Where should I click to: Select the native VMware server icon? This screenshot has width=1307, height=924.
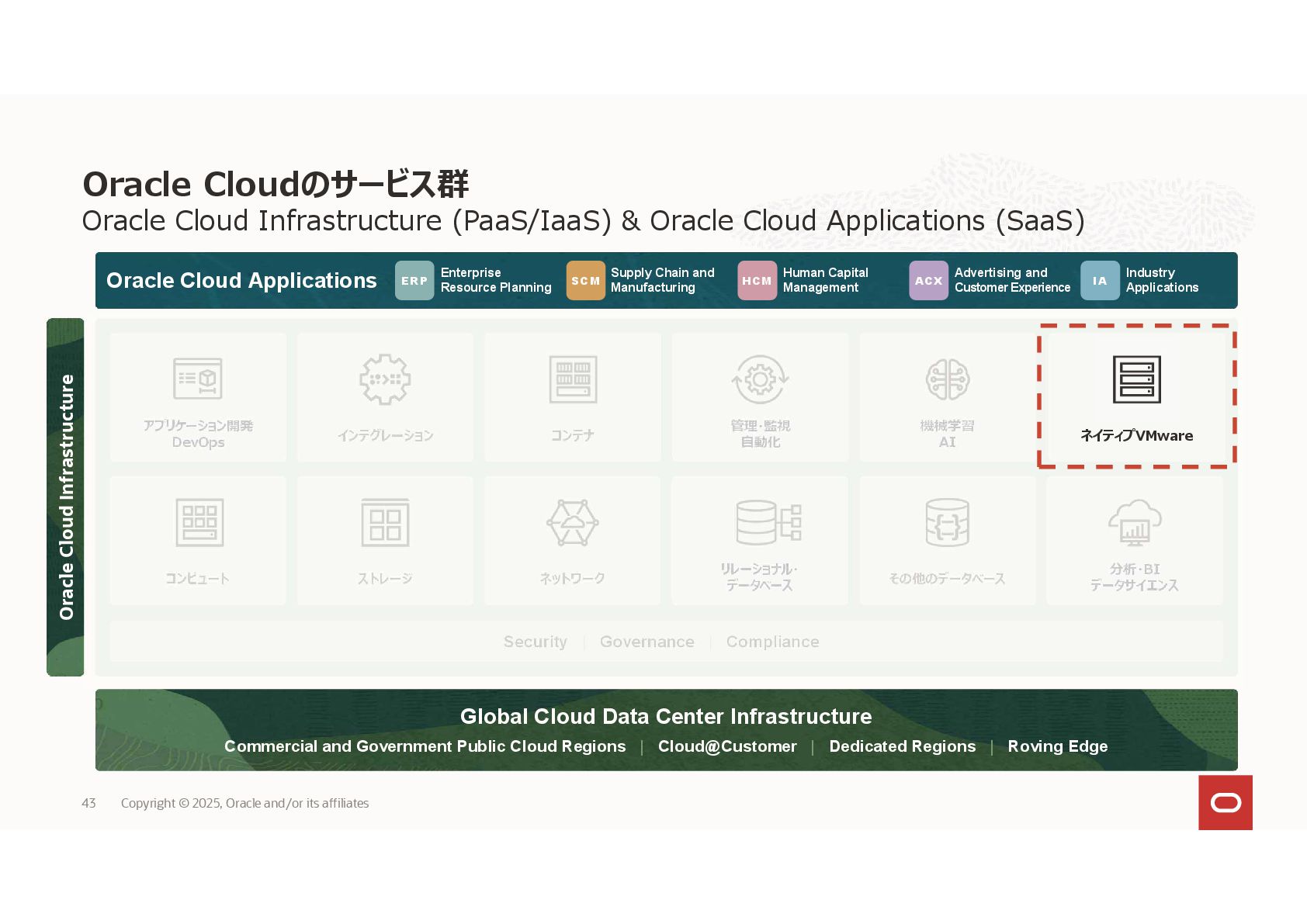[x=1137, y=379]
